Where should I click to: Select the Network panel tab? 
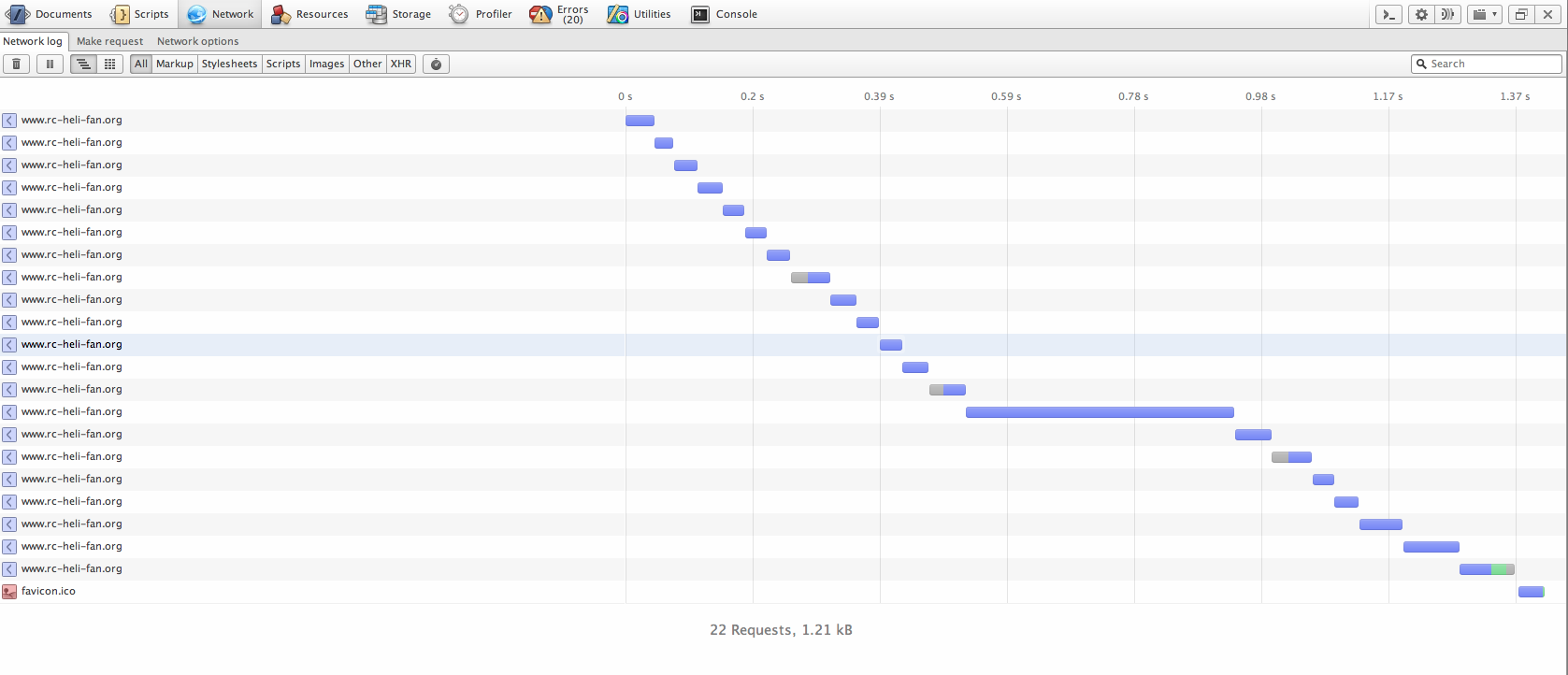pyautogui.click(x=221, y=14)
